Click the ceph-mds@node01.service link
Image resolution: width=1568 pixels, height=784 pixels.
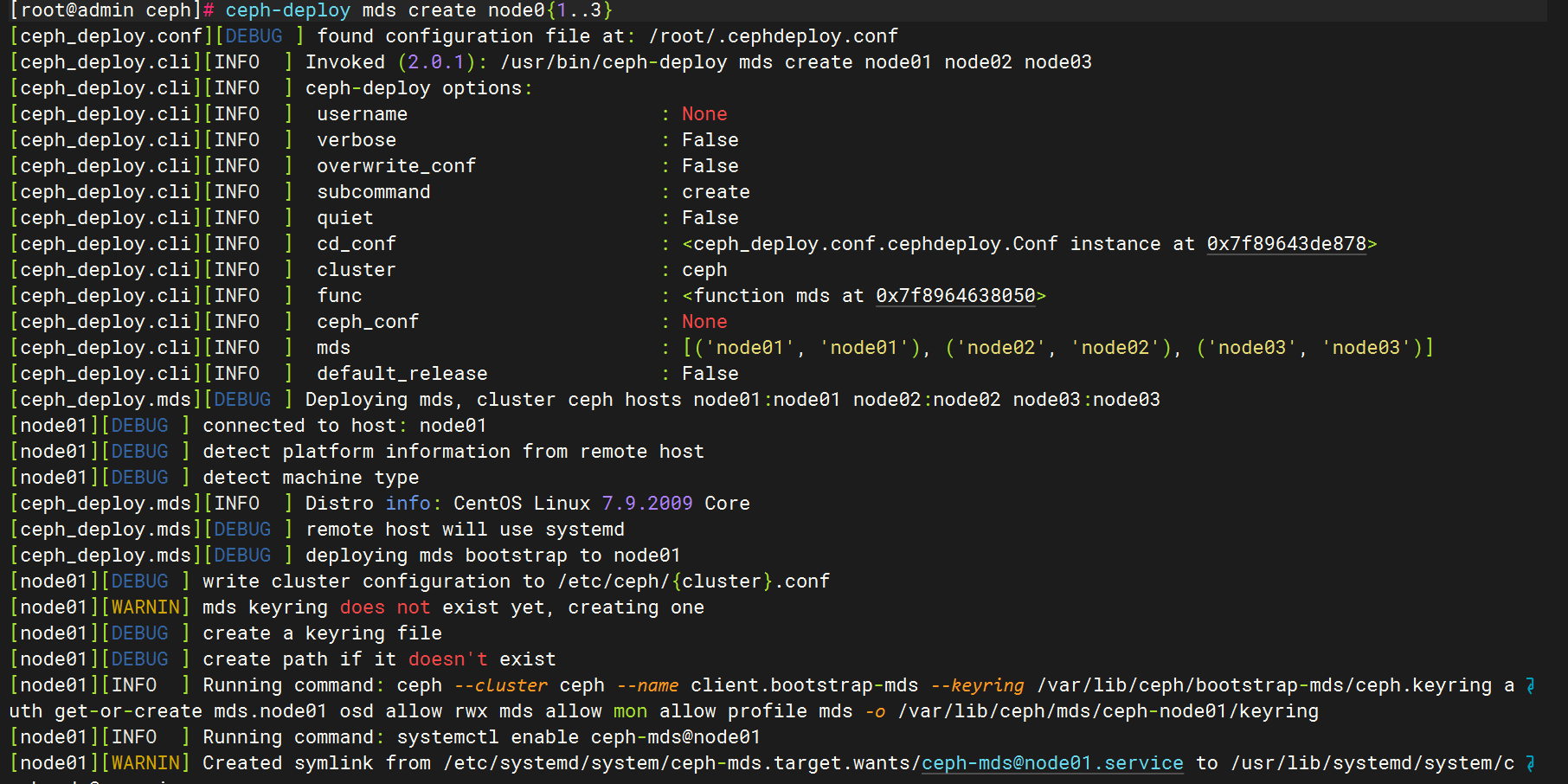1052,763
